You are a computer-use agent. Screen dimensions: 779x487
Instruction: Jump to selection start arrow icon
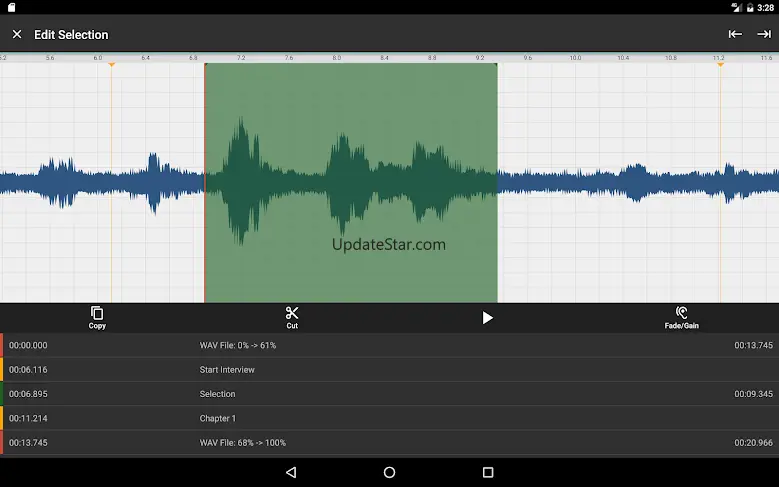pyautogui.click(x=735, y=34)
